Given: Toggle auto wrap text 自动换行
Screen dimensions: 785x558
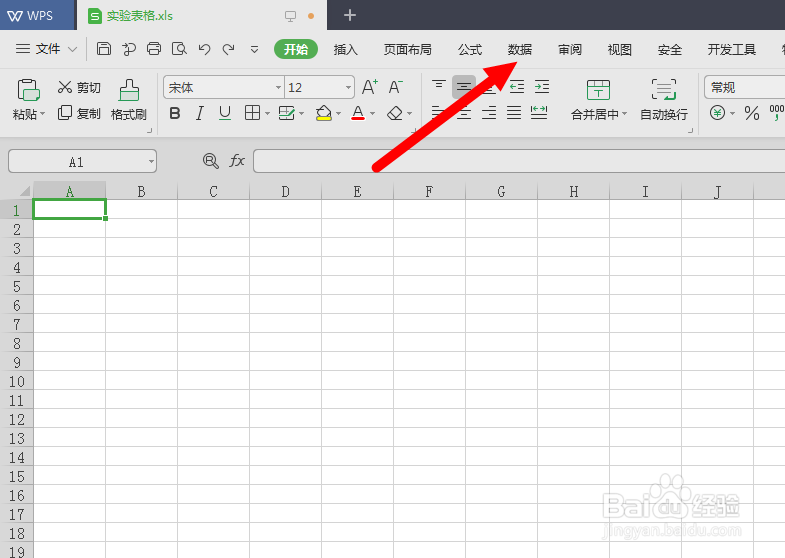Looking at the screenshot, I should pyautogui.click(x=664, y=100).
